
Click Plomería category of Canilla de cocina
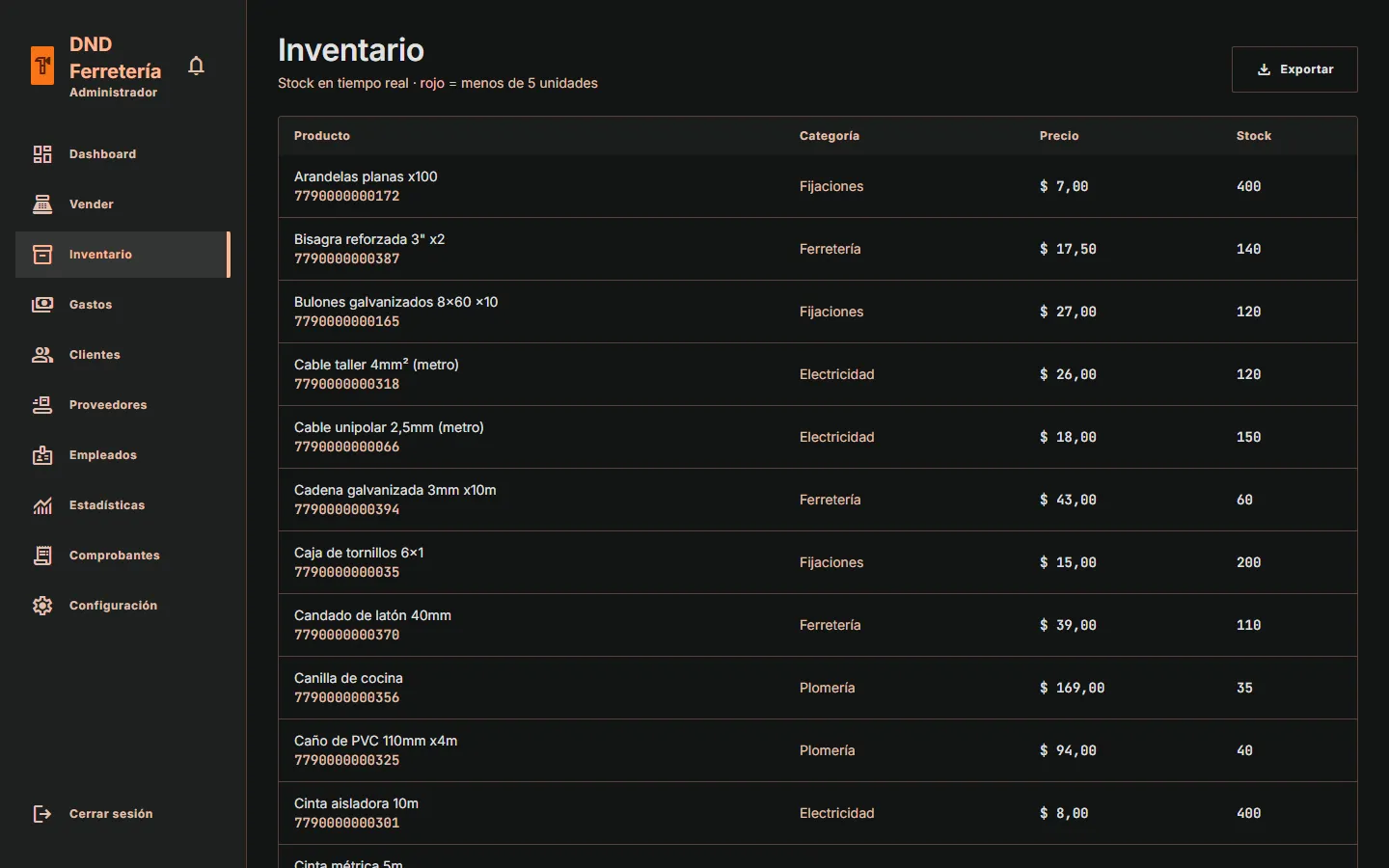coord(828,688)
